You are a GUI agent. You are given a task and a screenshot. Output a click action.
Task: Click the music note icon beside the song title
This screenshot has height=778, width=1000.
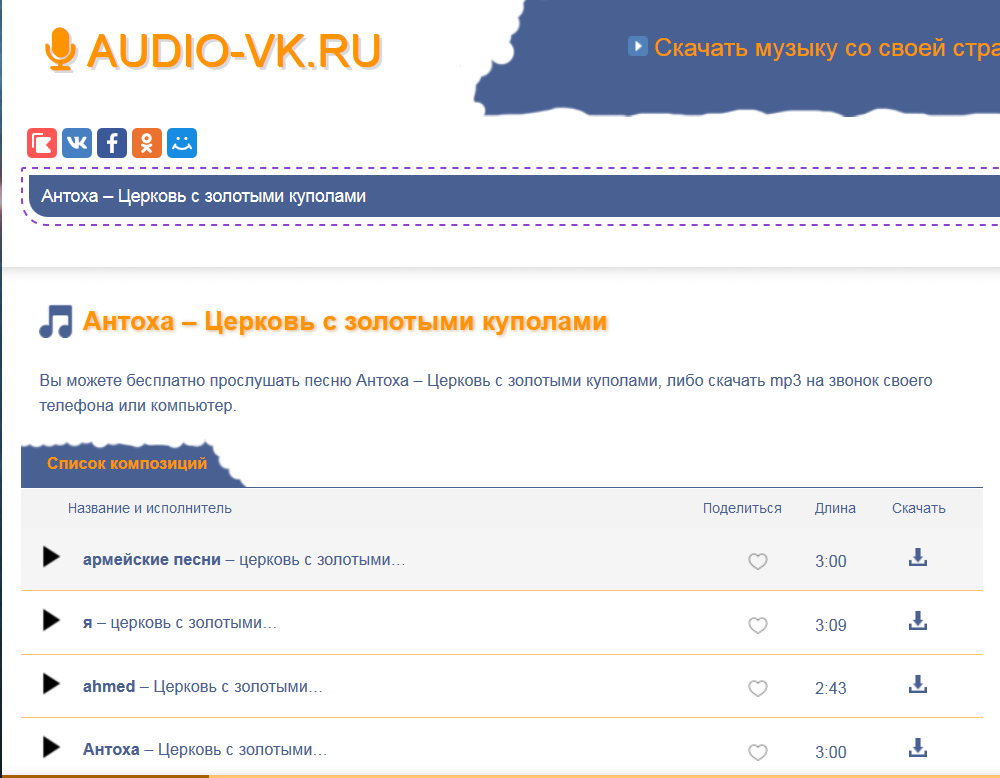55,318
